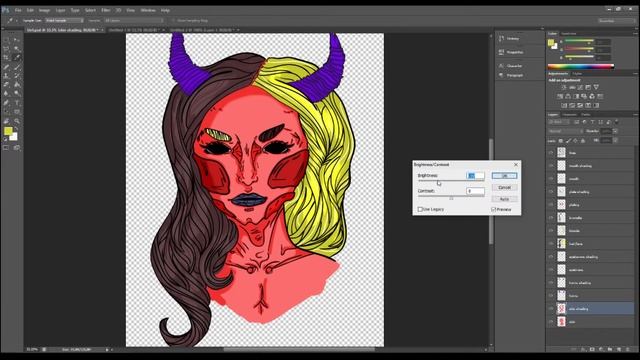This screenshot has width=640, height=360.
Task: Select the Eraser tool
Action: (6, 84)
